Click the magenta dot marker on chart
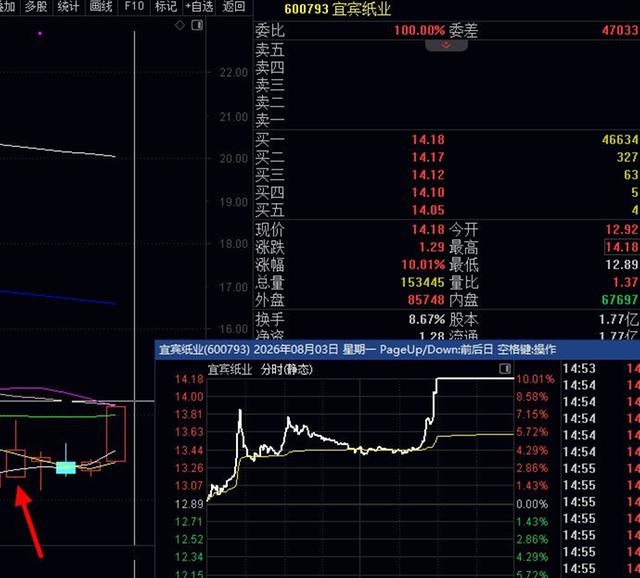 (40, 33)
